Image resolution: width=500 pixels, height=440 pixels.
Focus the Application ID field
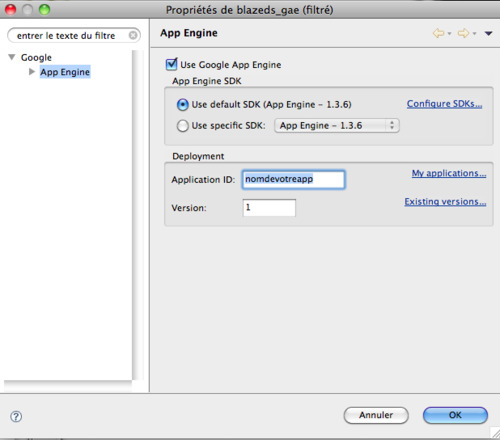click(x=293, y=180)
